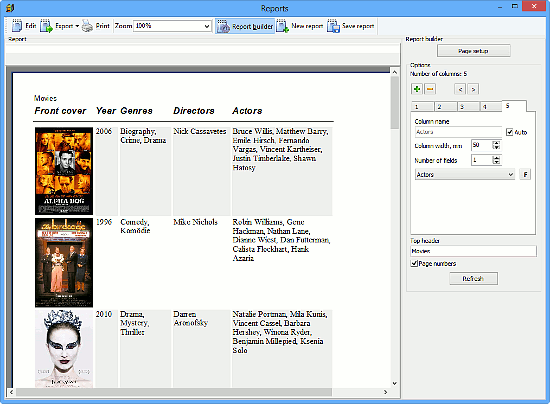Image resolution: width=550 pixels, height=404 pixels.
Task: Click The Birdcage cover thumbnail
Action: click(64, 262)
